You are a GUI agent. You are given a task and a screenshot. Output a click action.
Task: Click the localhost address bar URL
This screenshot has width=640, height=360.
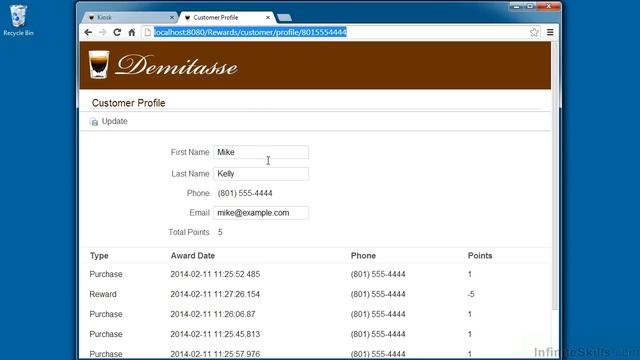coord(250,32)
